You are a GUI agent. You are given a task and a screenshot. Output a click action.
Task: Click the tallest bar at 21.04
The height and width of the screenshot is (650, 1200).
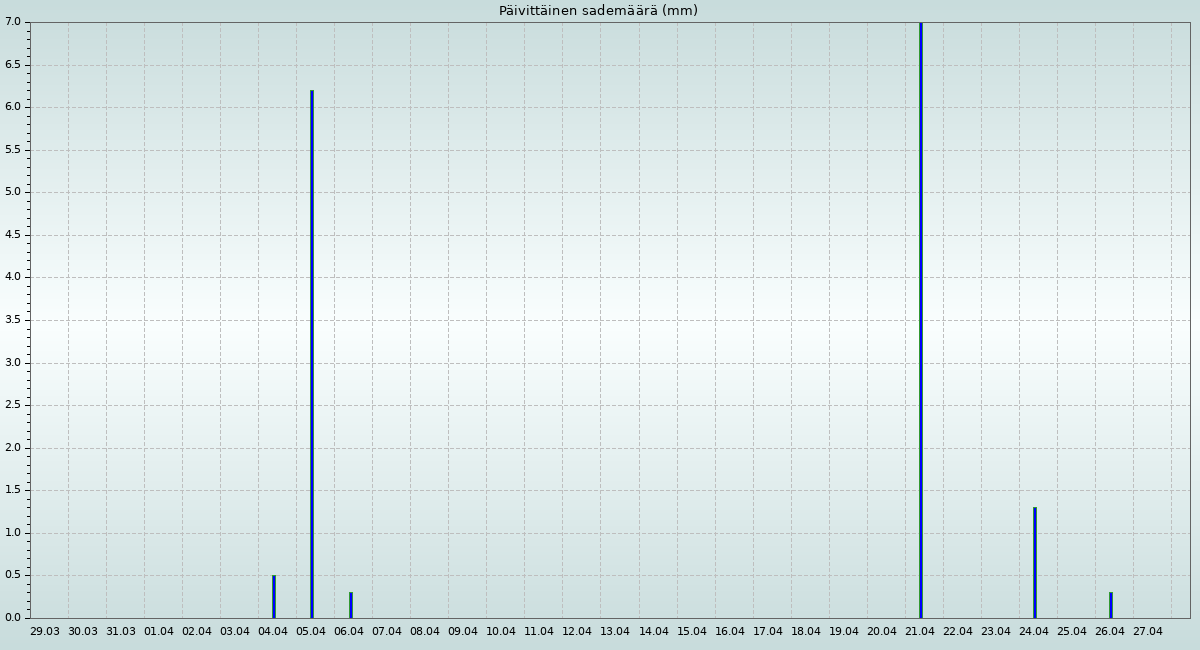[x=920, y=320]
